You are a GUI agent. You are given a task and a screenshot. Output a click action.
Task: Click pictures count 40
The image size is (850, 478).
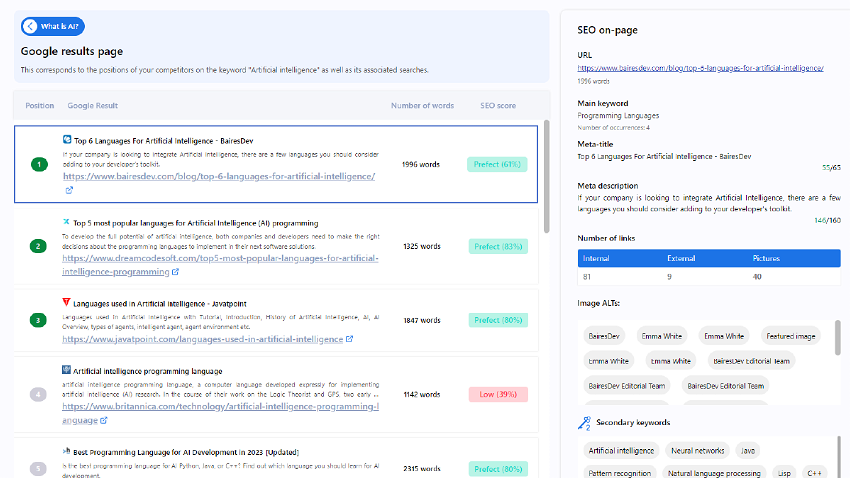tap(757, 276)
